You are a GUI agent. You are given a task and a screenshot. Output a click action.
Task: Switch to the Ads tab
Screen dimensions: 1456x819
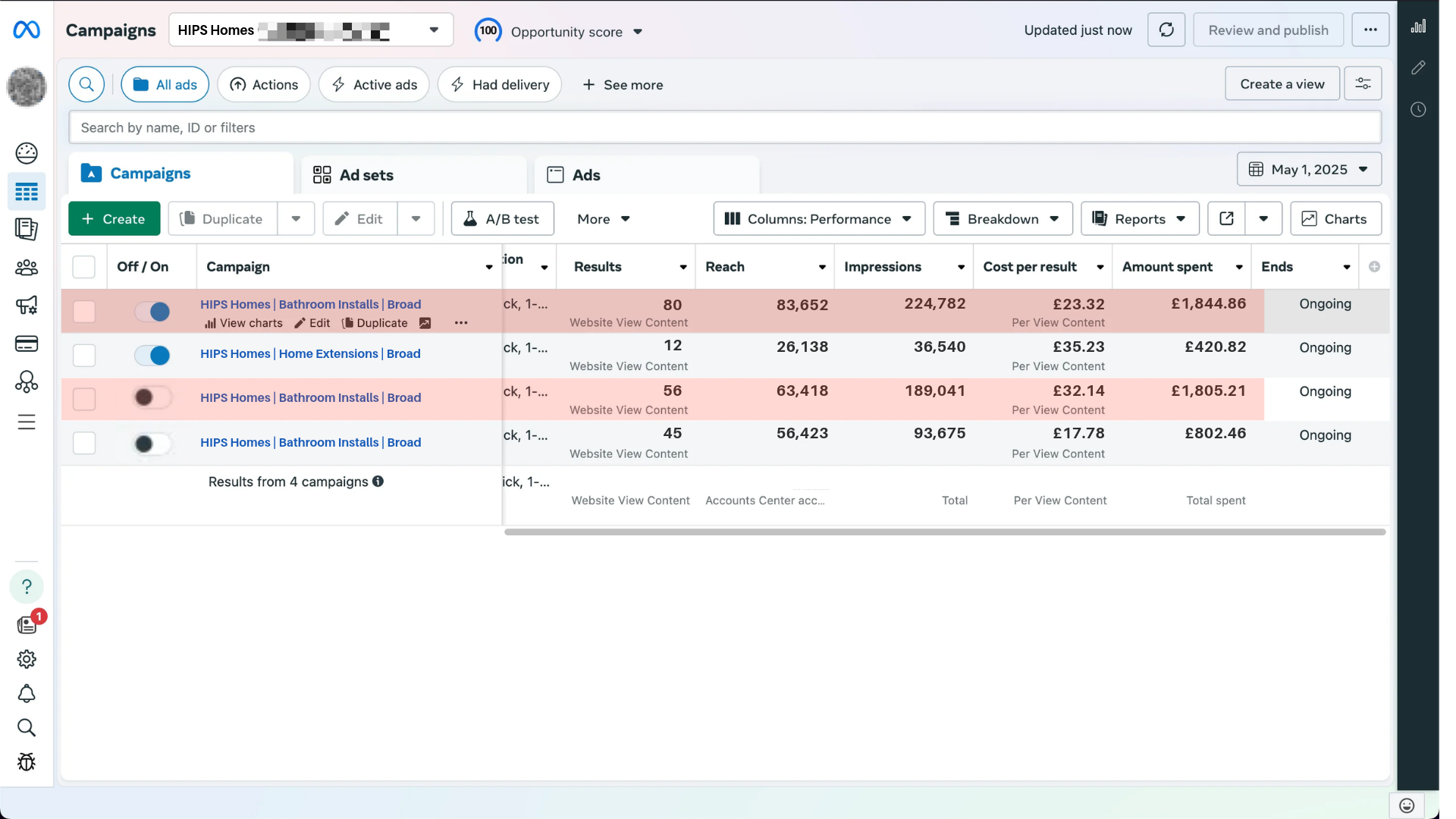[647, 175]
